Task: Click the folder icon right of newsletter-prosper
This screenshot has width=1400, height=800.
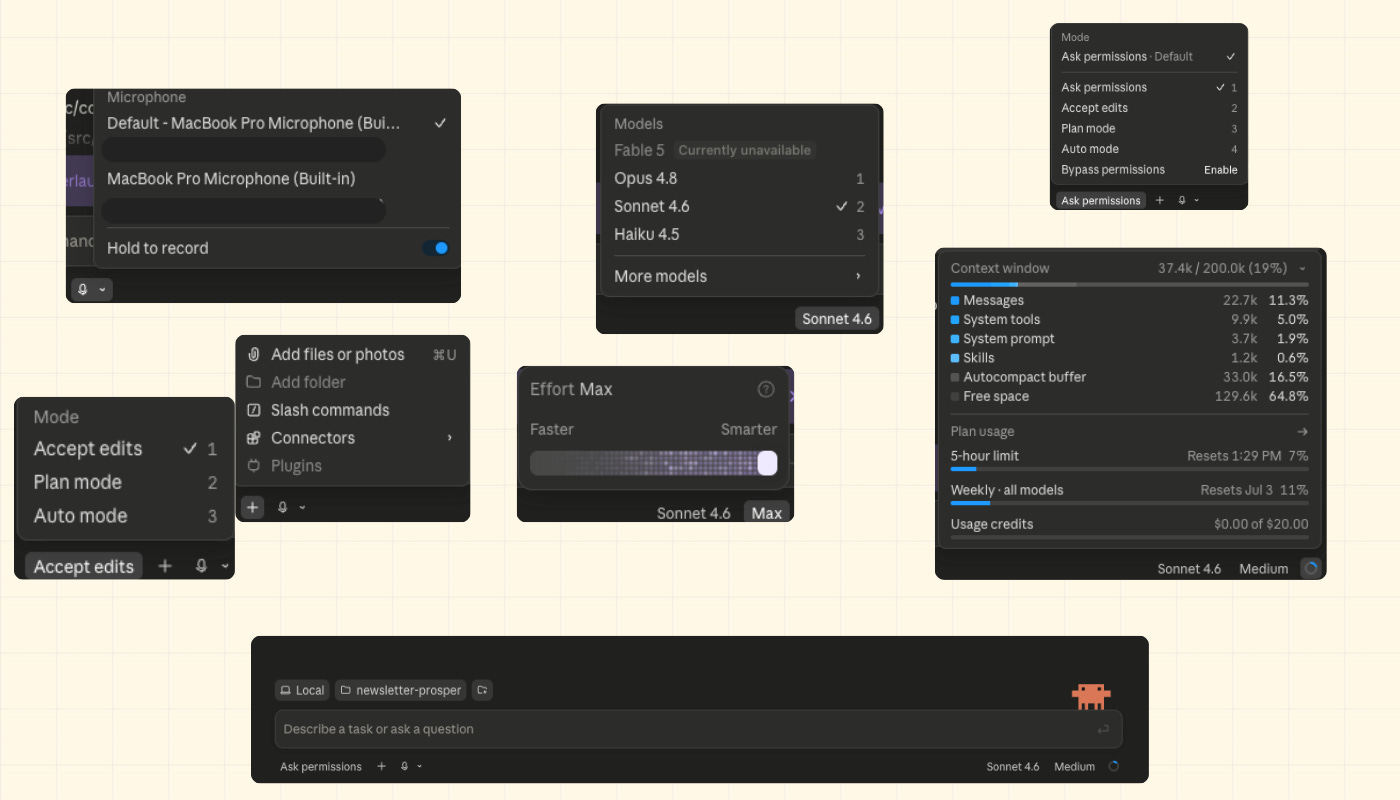Action: click(482, 690)
